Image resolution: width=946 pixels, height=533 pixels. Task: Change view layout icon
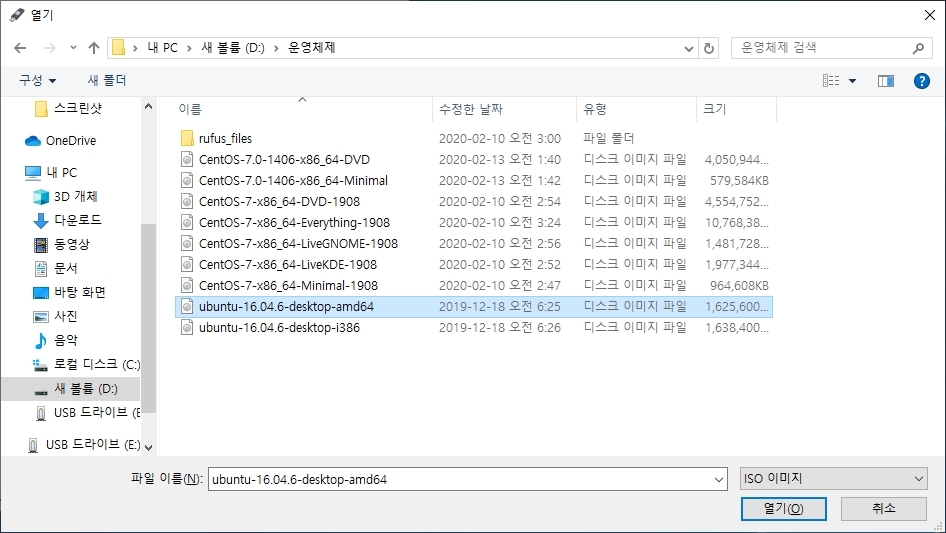pos(831,80)
